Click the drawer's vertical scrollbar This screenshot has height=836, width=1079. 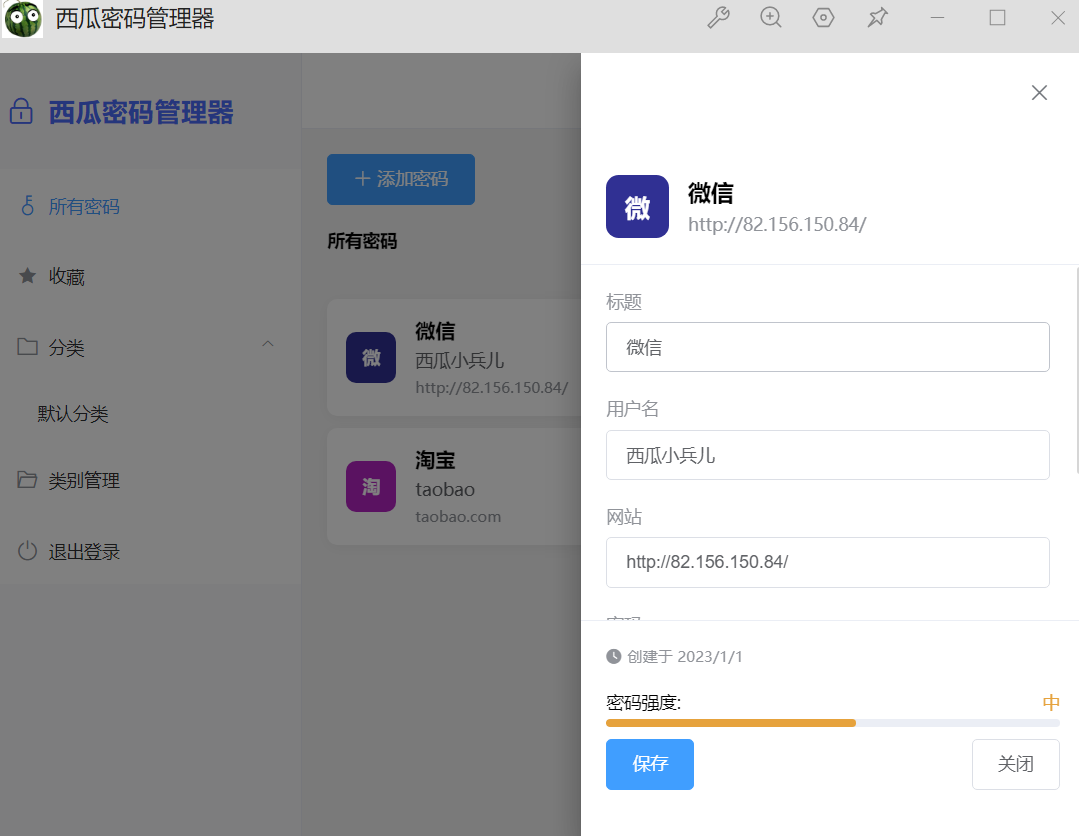click(x=1076, y=372)
